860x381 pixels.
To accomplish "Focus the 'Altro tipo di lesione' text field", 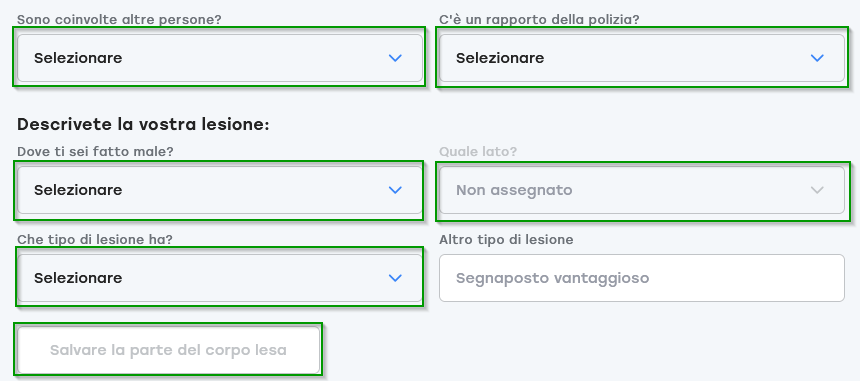I will (x=642, y=278).
